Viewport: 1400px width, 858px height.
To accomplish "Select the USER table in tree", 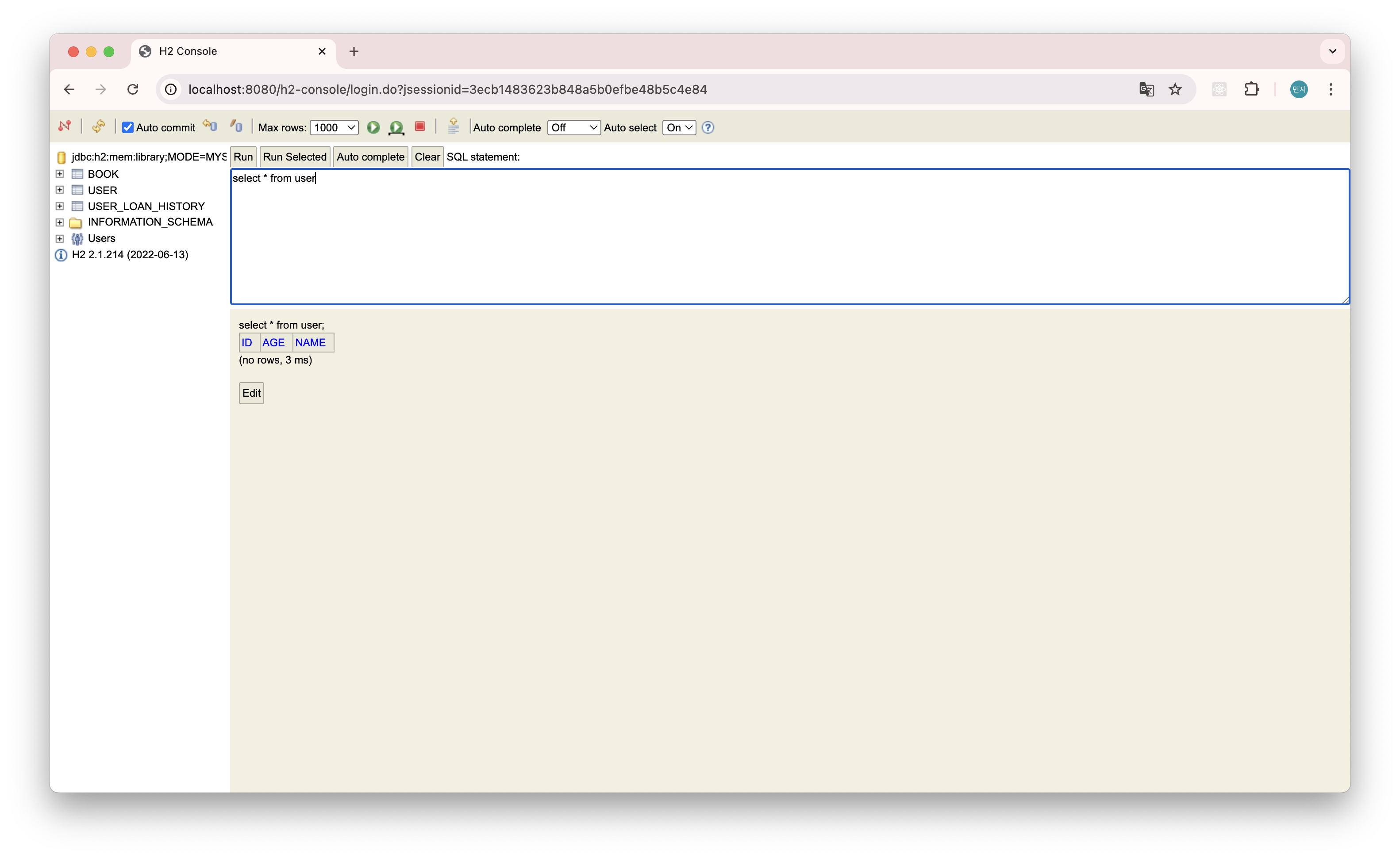I will (x=103, y=190).
